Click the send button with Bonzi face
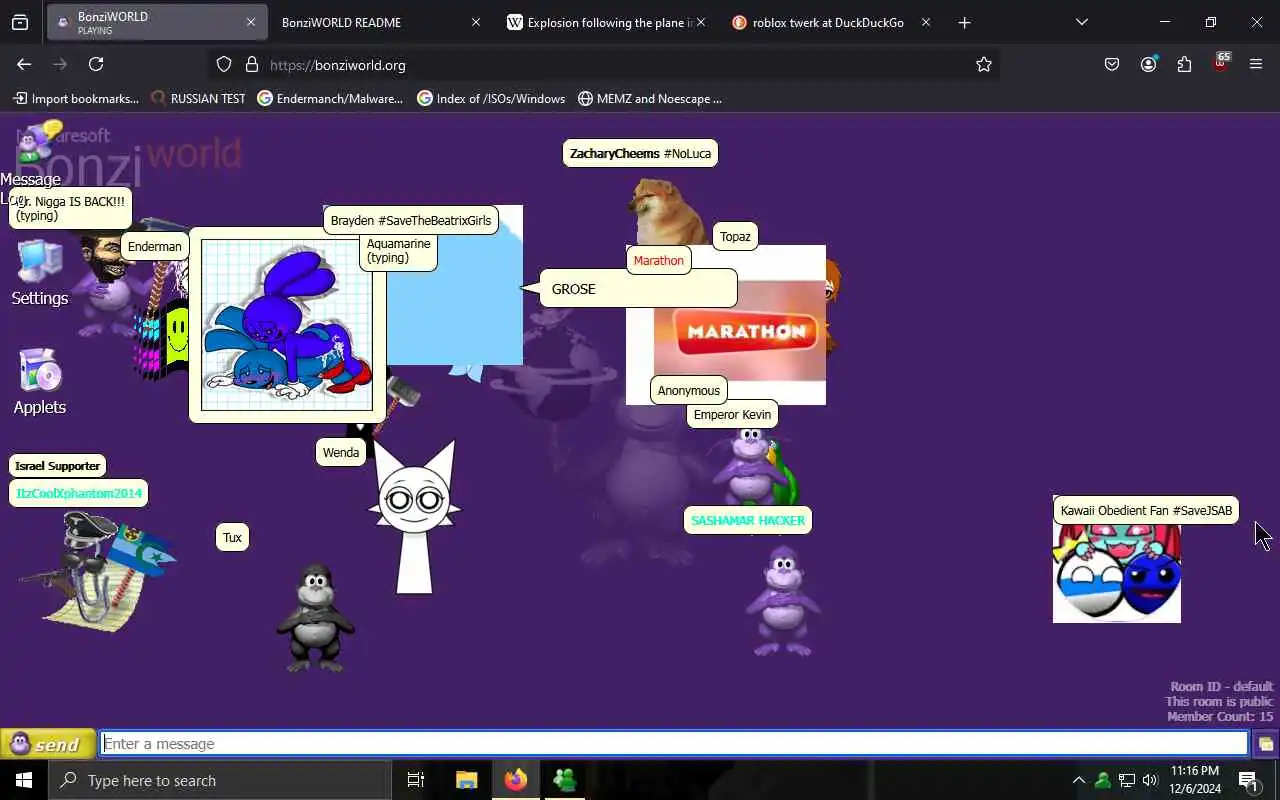Screen dimensions: 1280x800 [47, 744]
